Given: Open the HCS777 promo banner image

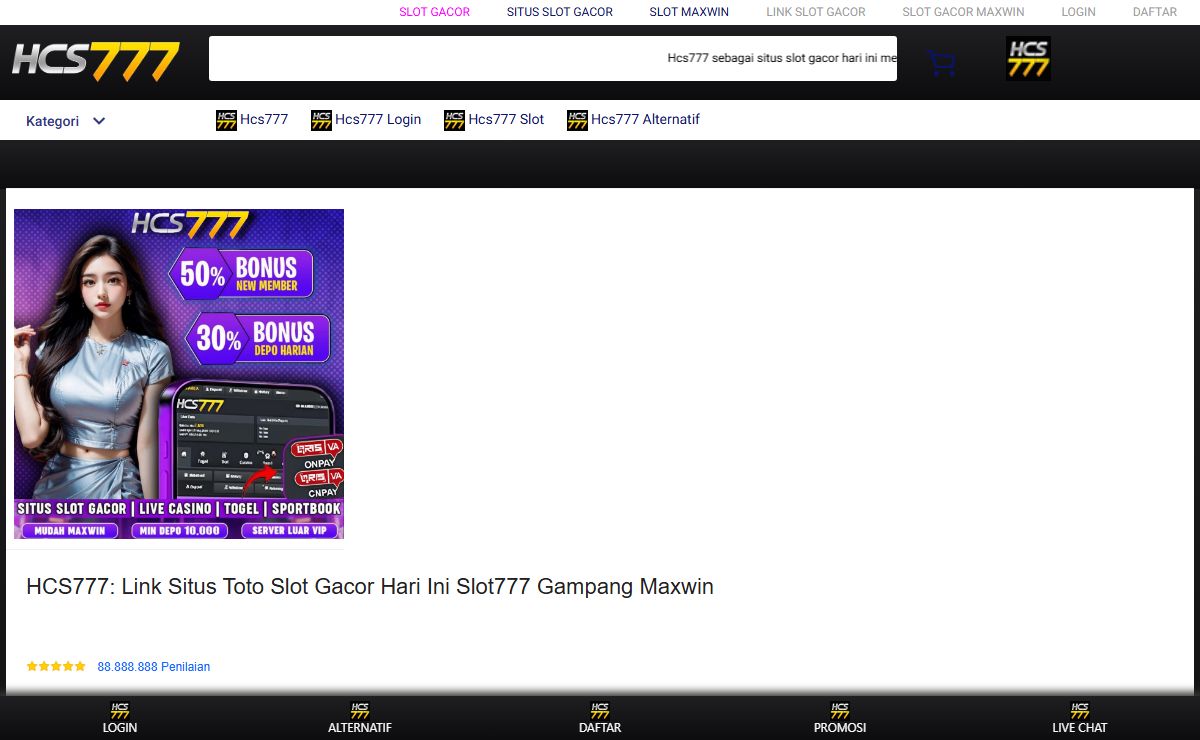Looking at the screenshot, I should click(x=179, y=374).
